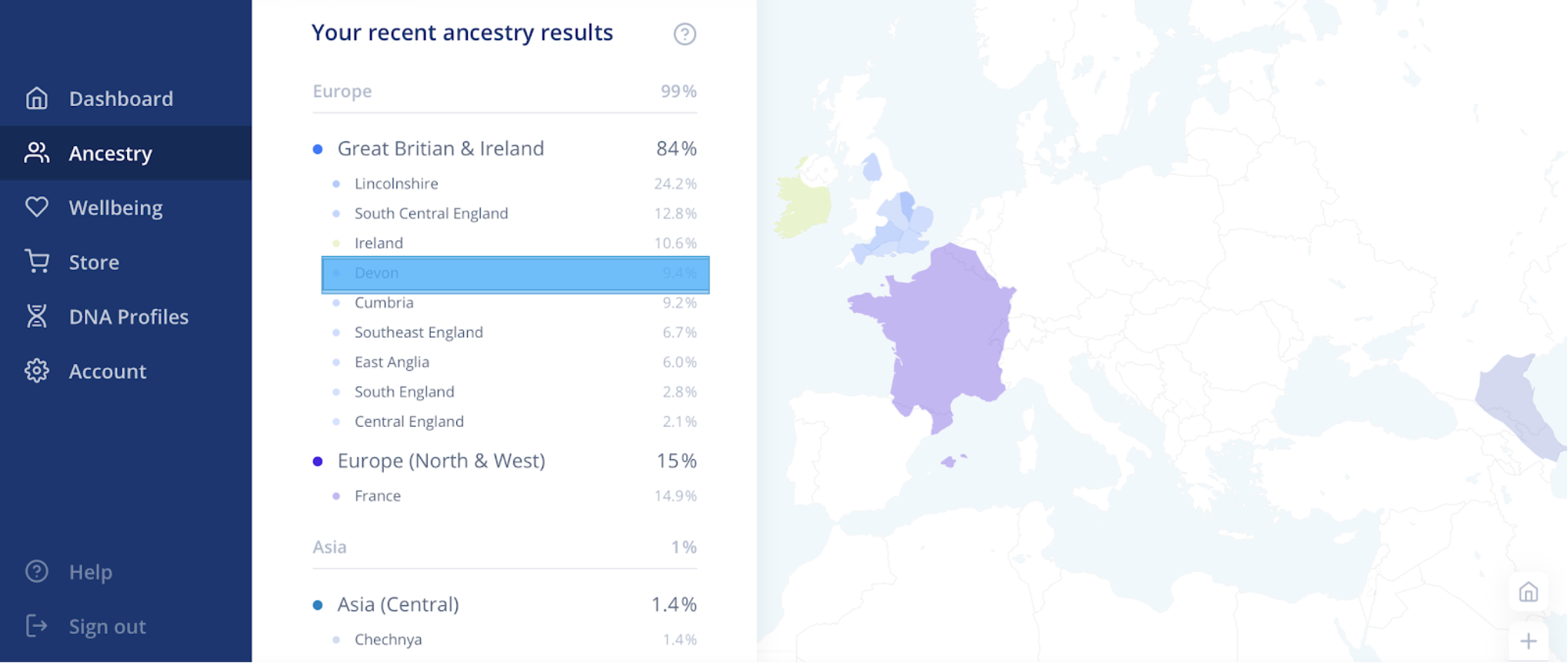
Task: Select the Chechnya 1.4% entry
Action: pos(514,640)
